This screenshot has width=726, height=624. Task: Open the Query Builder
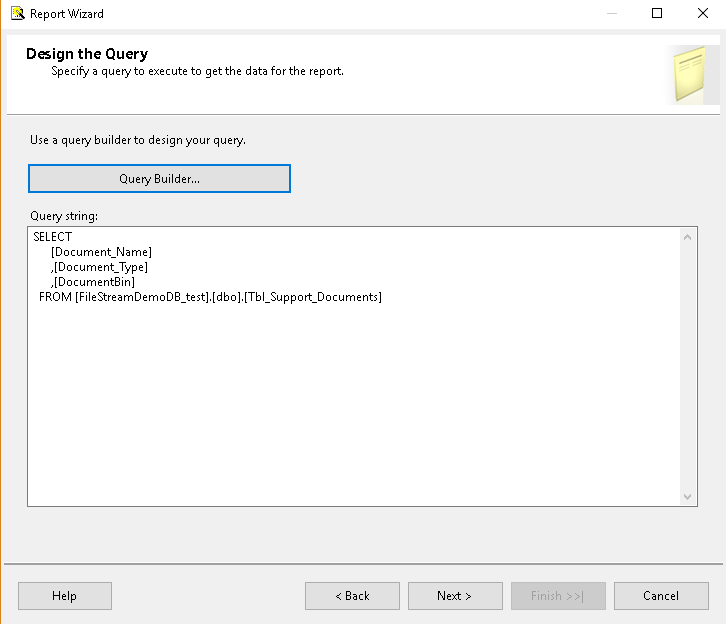(159, 179)
